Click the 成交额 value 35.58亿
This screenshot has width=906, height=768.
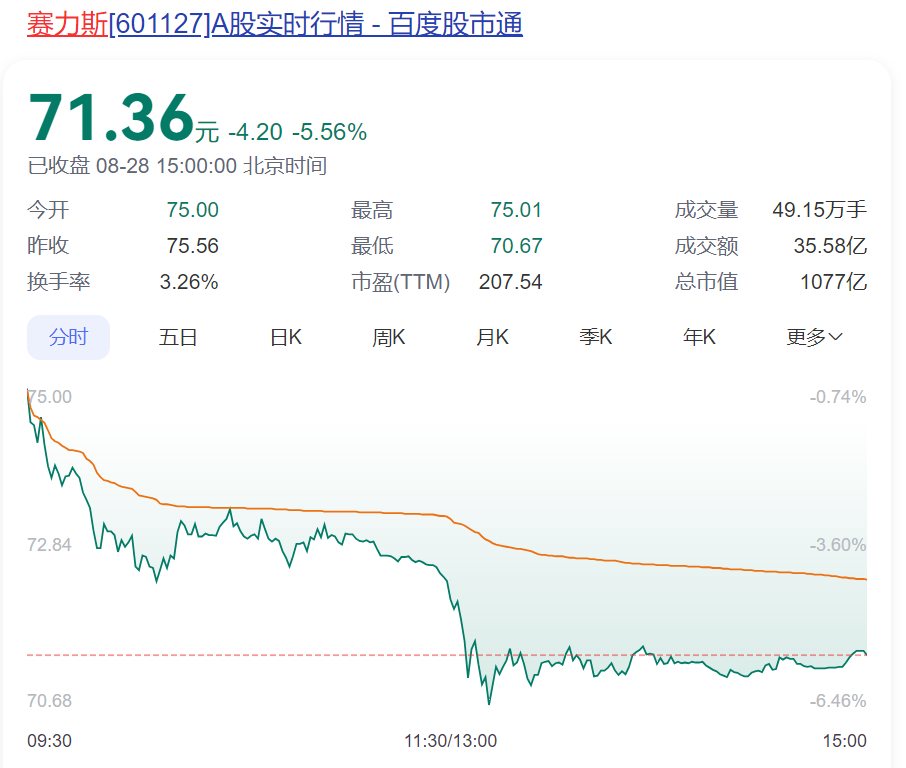[x=830, y=246]
